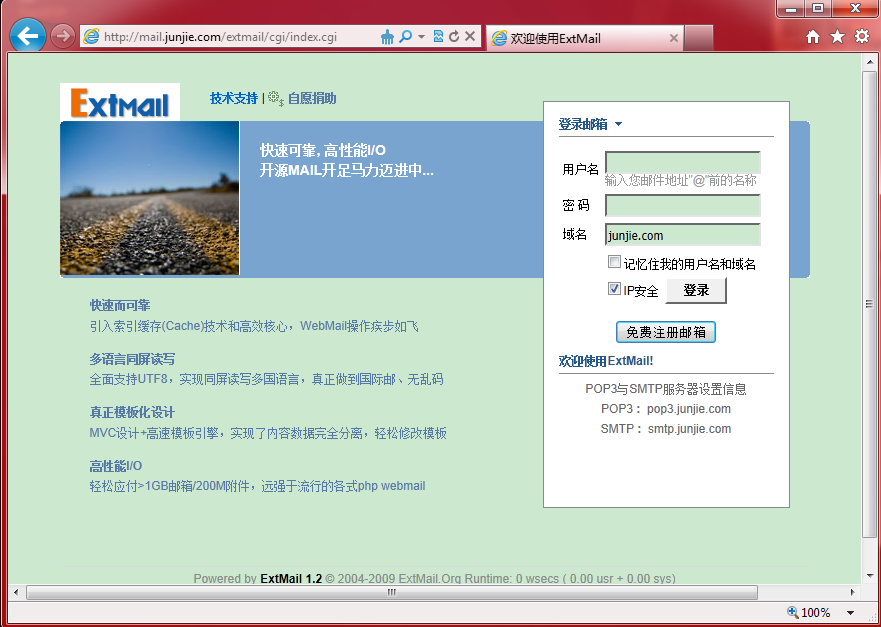
Task: Click the broom icon in the address bar
Action: [x=387, y=37]
